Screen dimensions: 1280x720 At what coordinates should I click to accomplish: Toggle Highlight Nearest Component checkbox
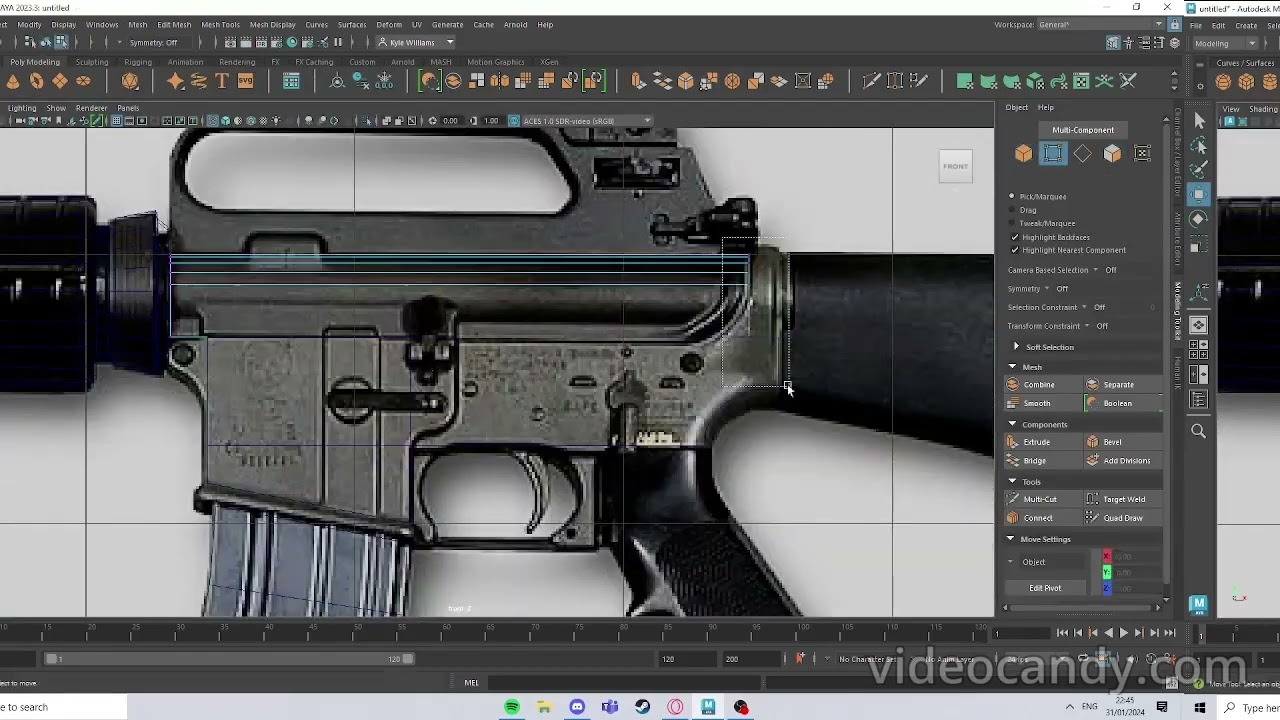(x=1015, y=250)
